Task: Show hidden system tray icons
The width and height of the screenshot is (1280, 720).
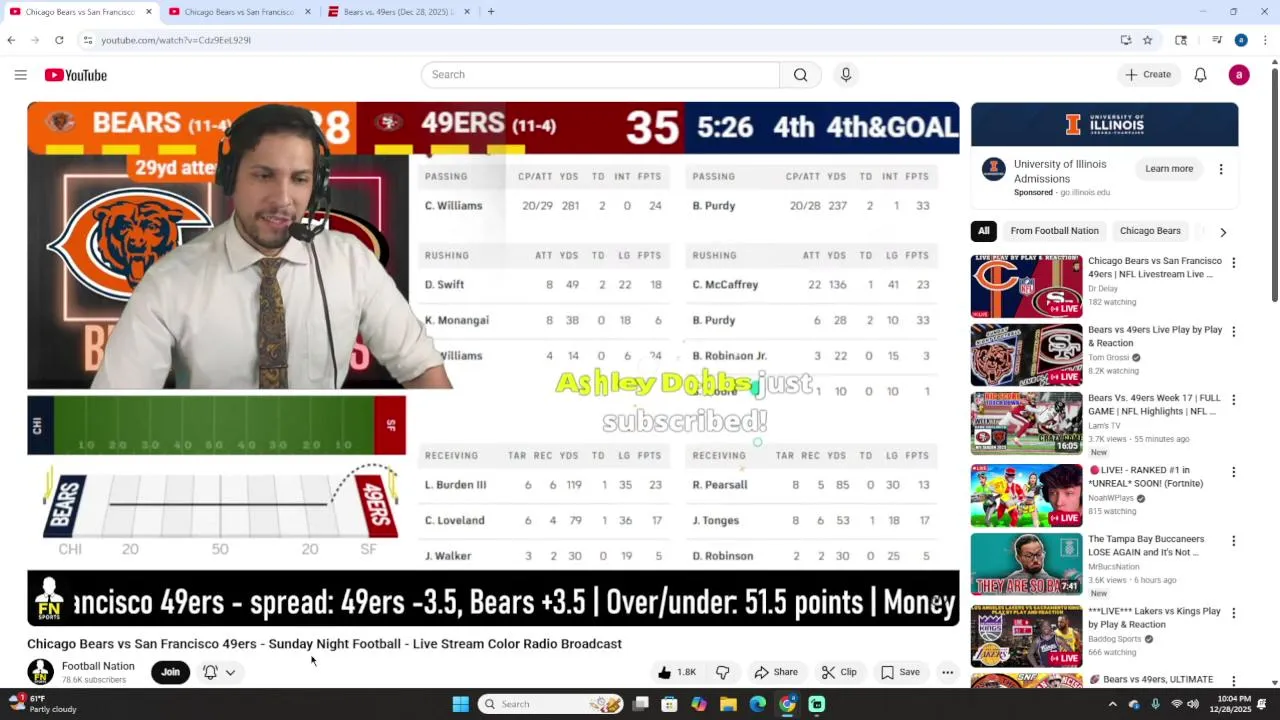Action: (1112, 704)
